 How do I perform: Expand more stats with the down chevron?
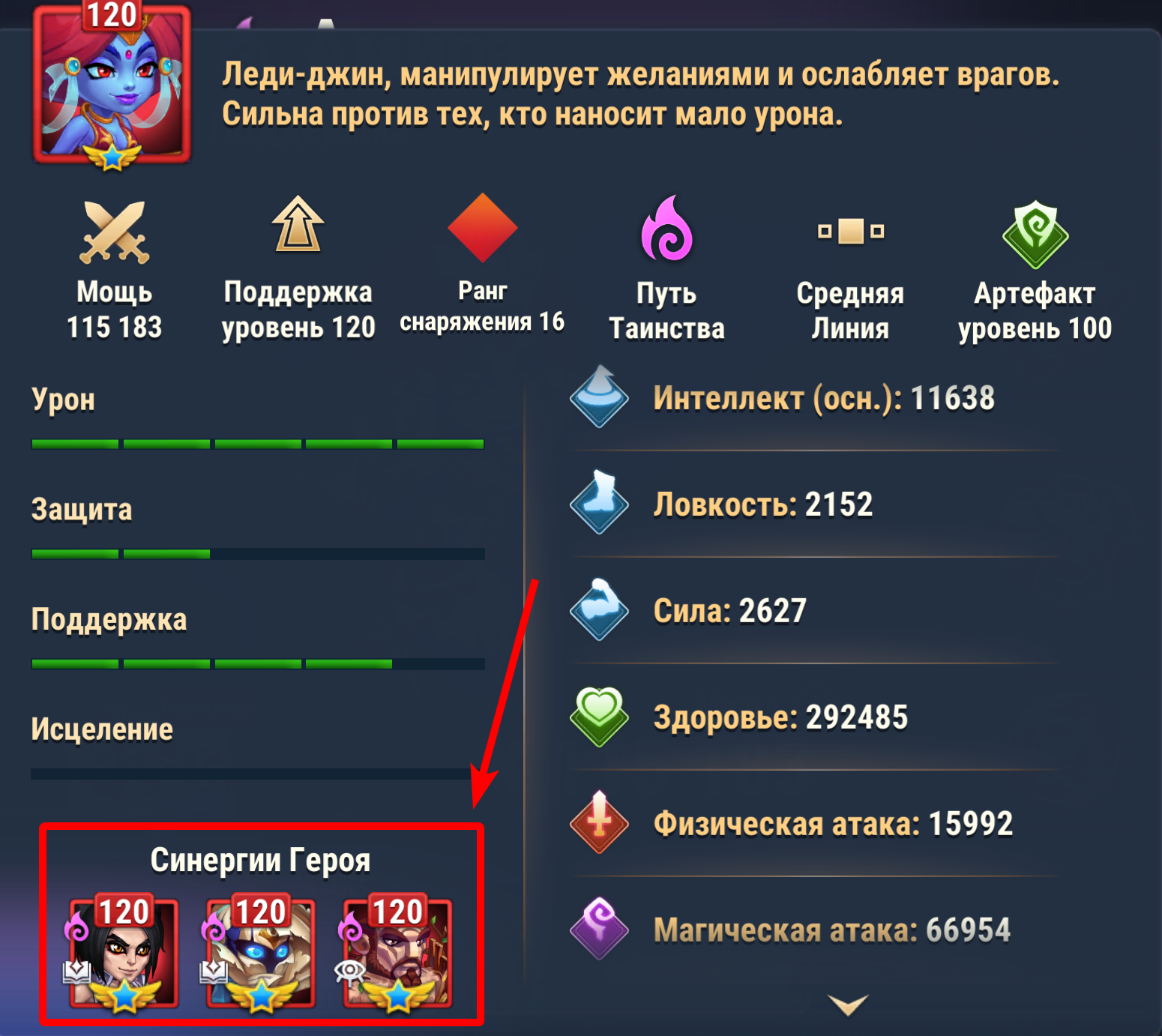(848, 1004)
